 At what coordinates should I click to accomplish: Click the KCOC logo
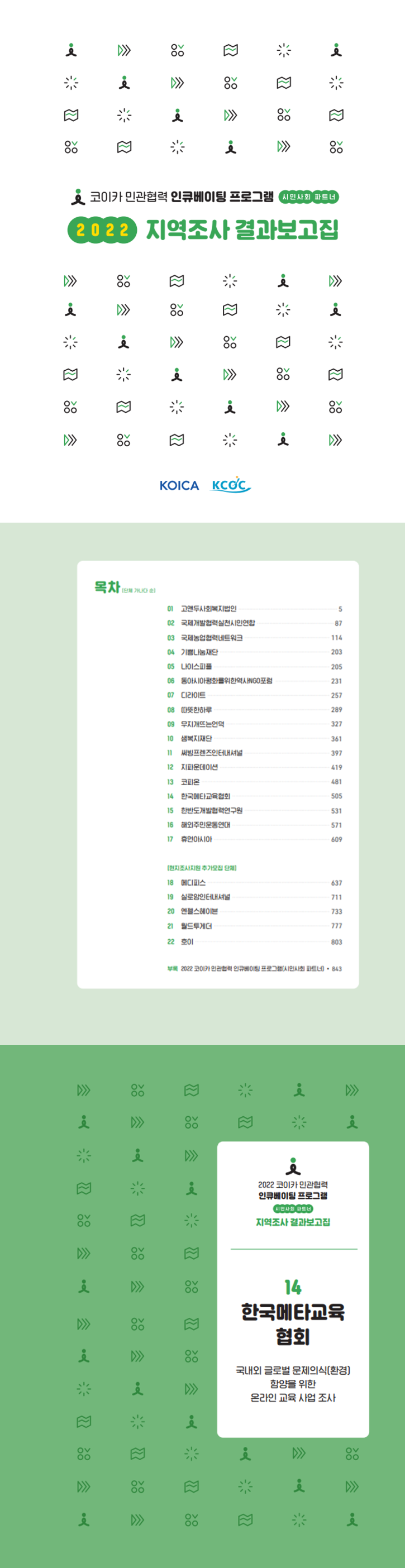[231, 485]
